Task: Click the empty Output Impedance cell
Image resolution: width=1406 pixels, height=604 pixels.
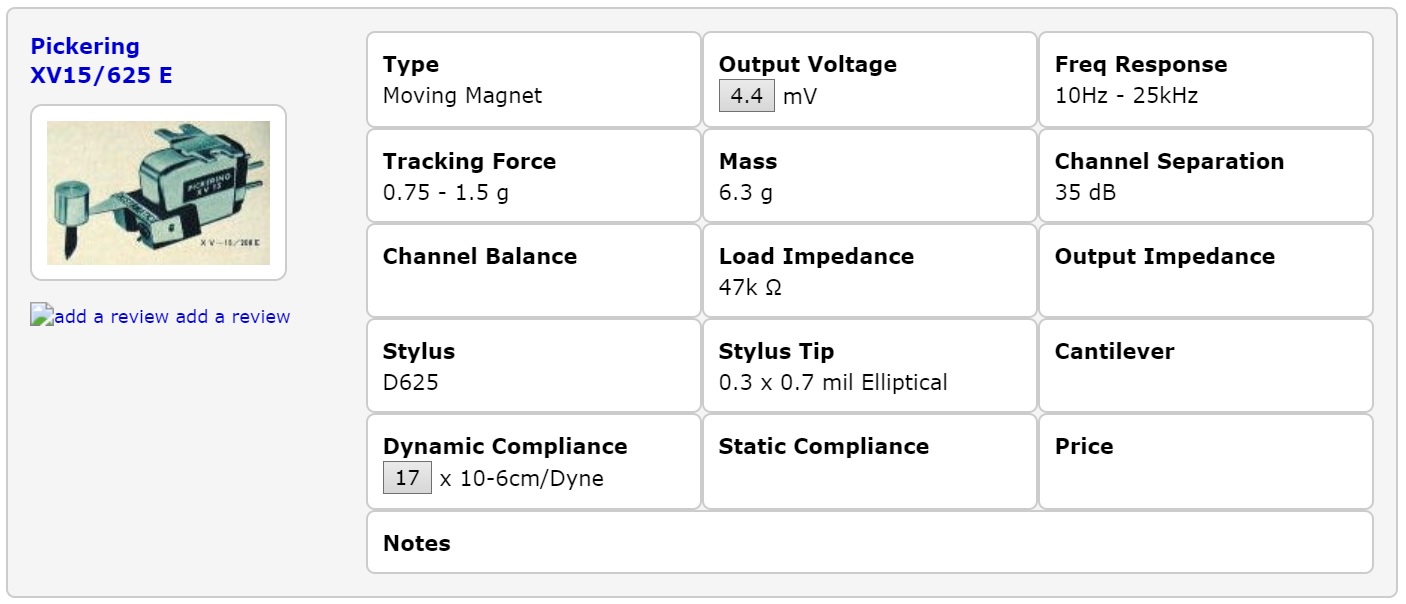Action: point(1205,271)
